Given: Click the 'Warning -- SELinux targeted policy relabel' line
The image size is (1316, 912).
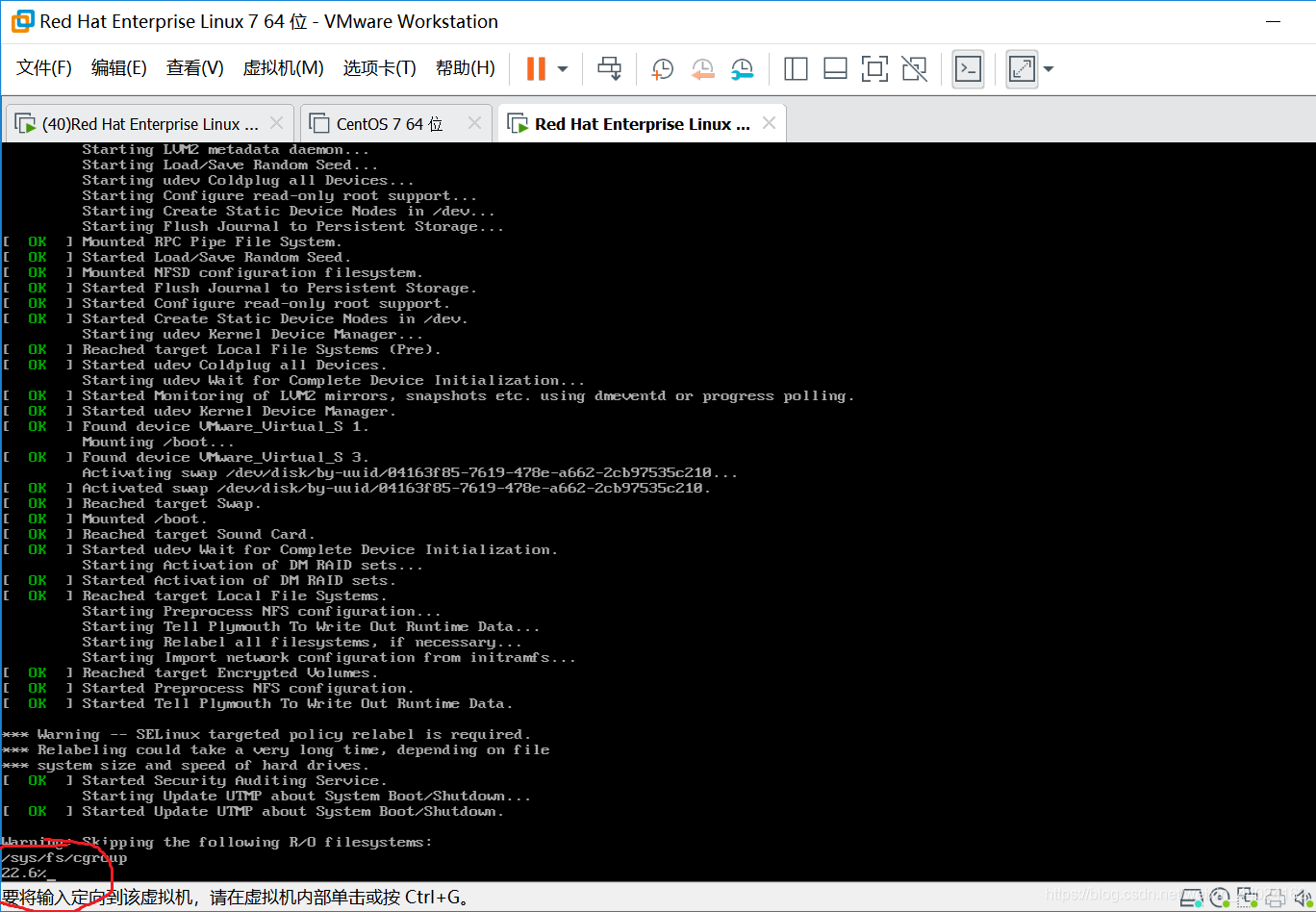Looking at the screenshot, I should pos(266,735).
